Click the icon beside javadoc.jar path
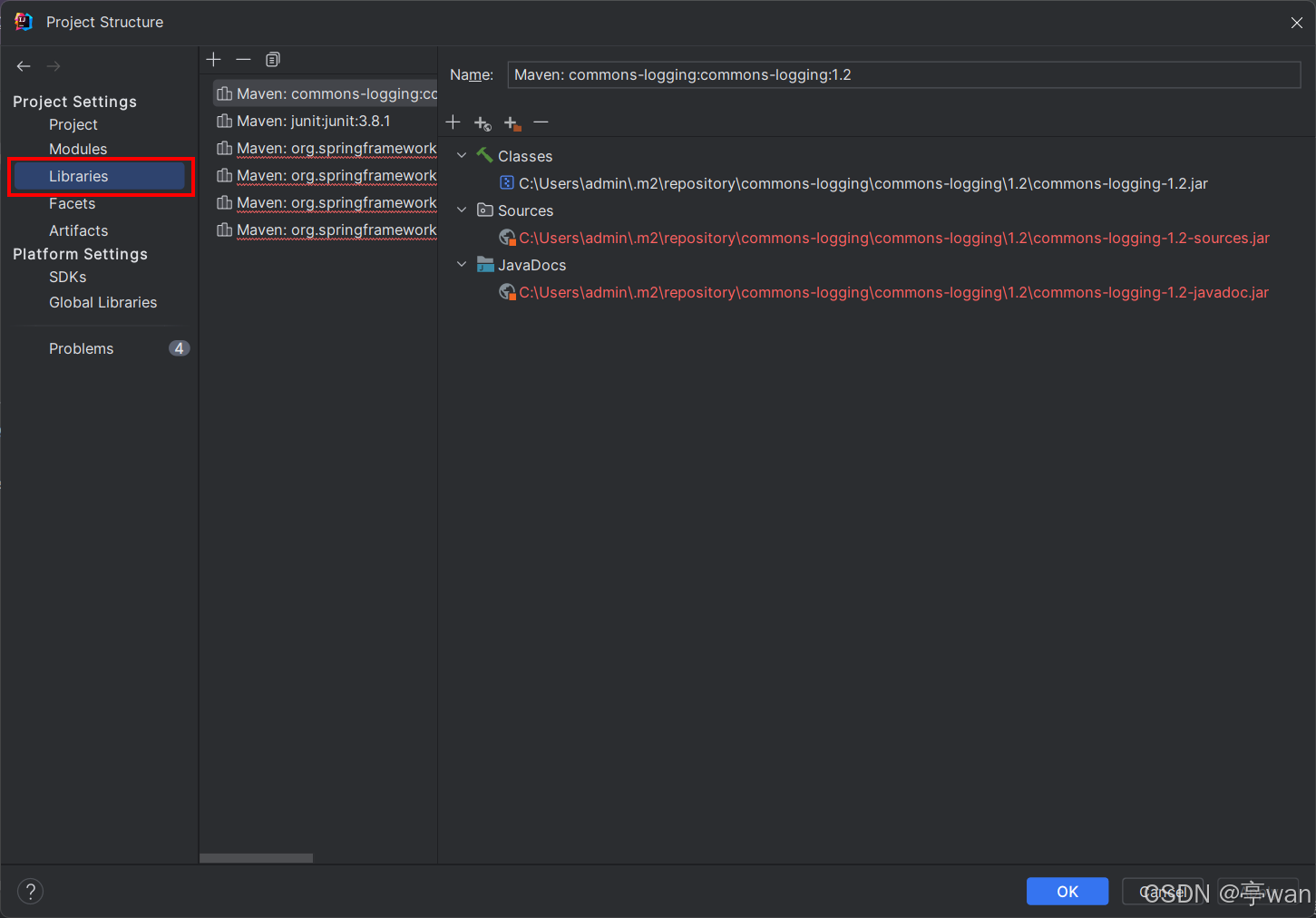The width and height of the screenshot is (1316, 918). coord(507,292)
